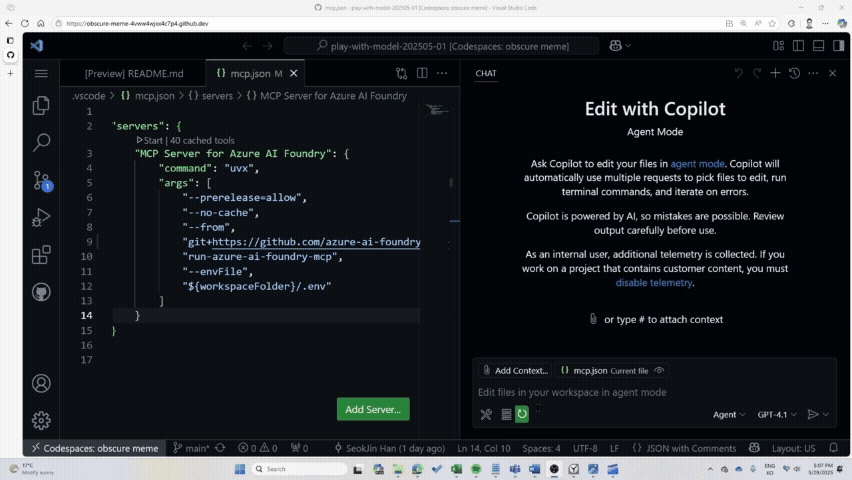Open chat panel ellipsis menu

(813, 73)
